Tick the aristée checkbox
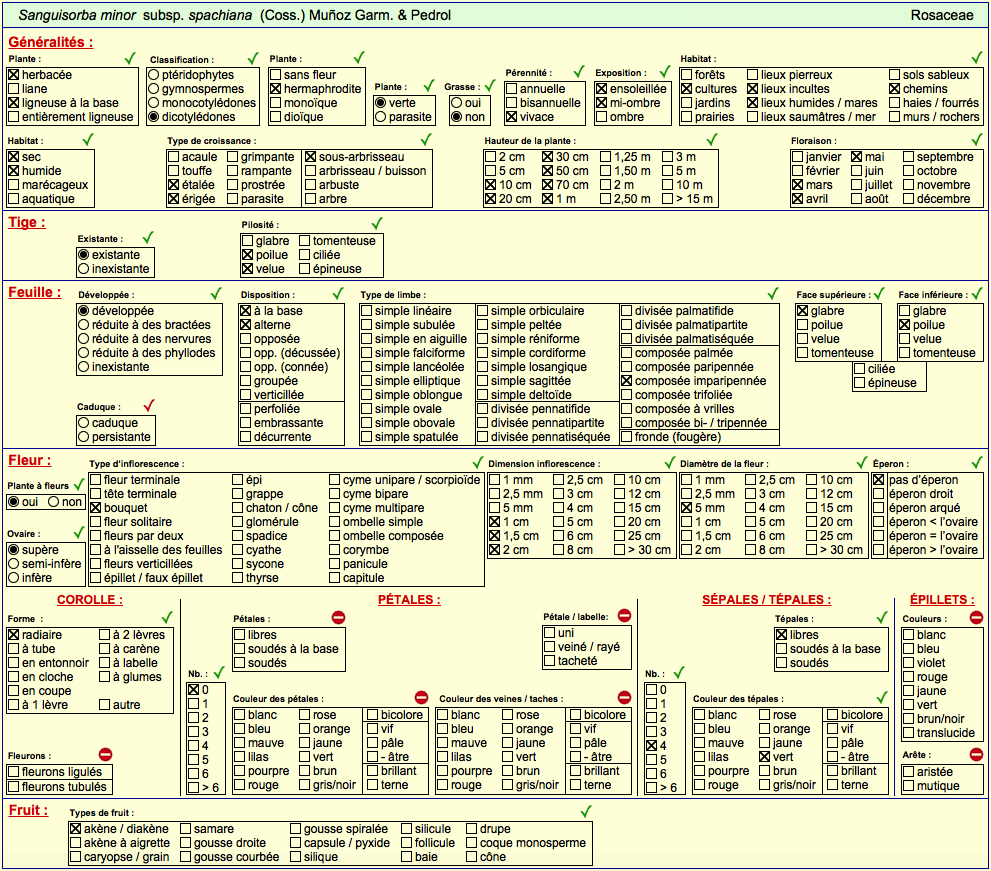Viewport: 991px width, 871px height. click(909, 772)
